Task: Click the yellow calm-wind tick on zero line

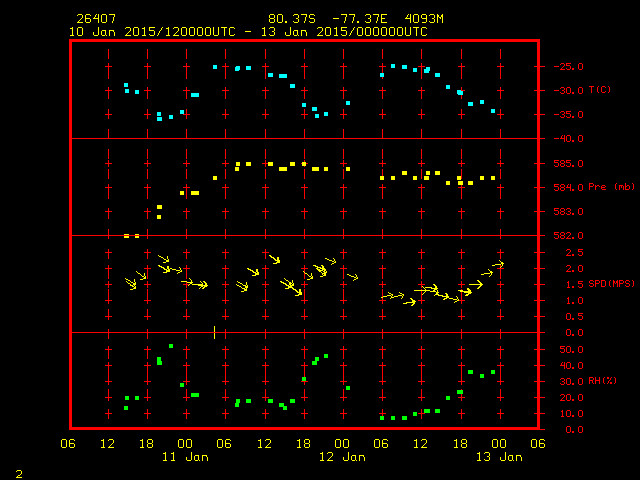Action: 214,332
